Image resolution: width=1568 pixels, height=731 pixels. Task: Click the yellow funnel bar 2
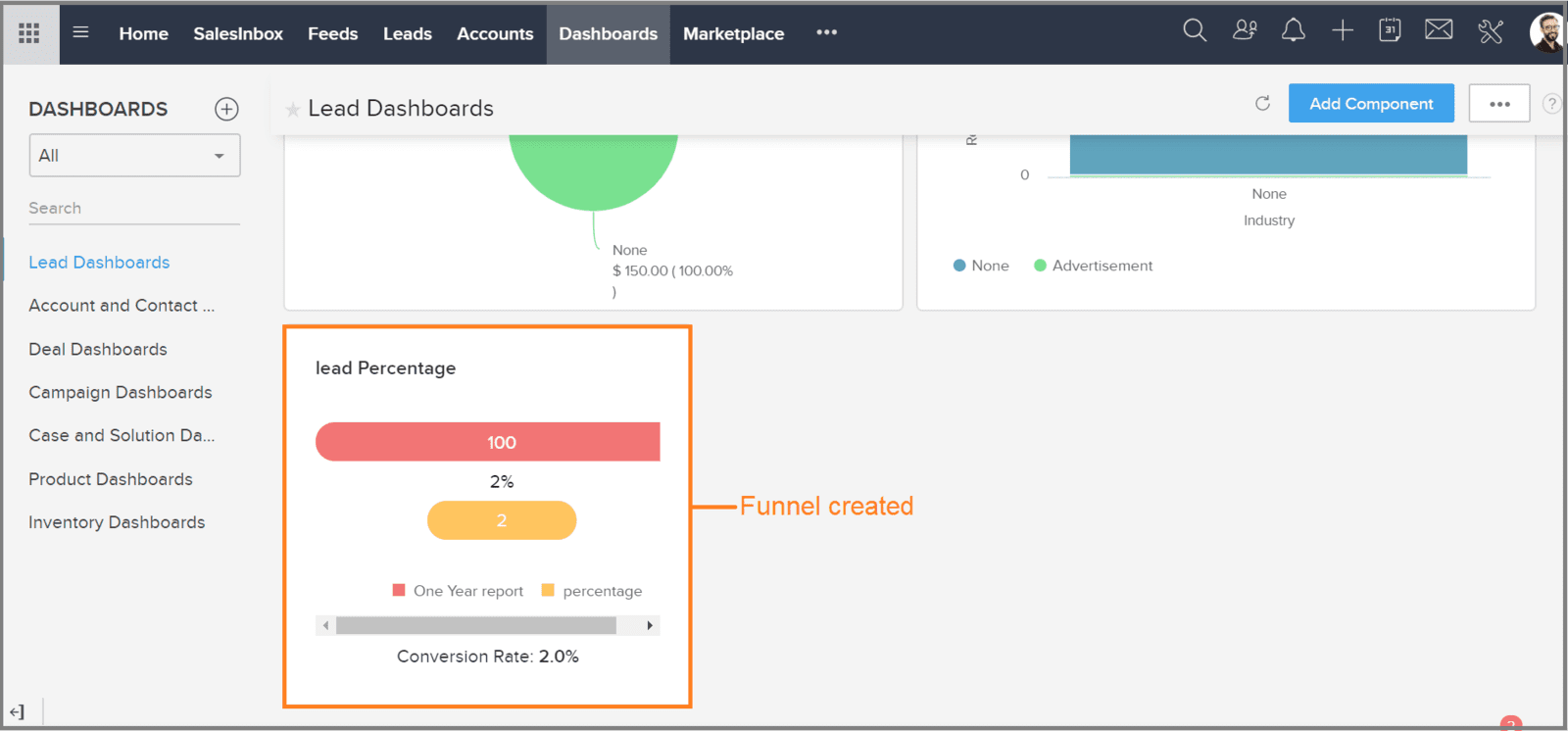coord(502,520)
